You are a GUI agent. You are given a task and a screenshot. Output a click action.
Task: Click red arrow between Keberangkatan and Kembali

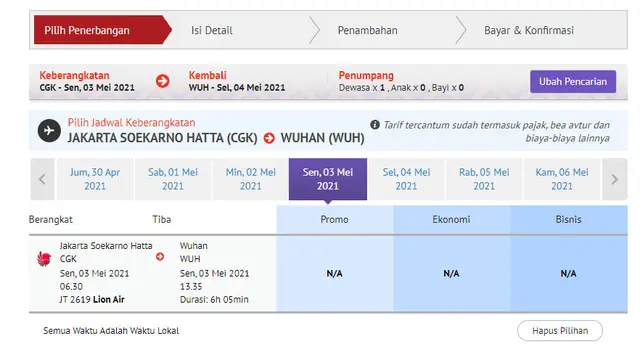162,81
